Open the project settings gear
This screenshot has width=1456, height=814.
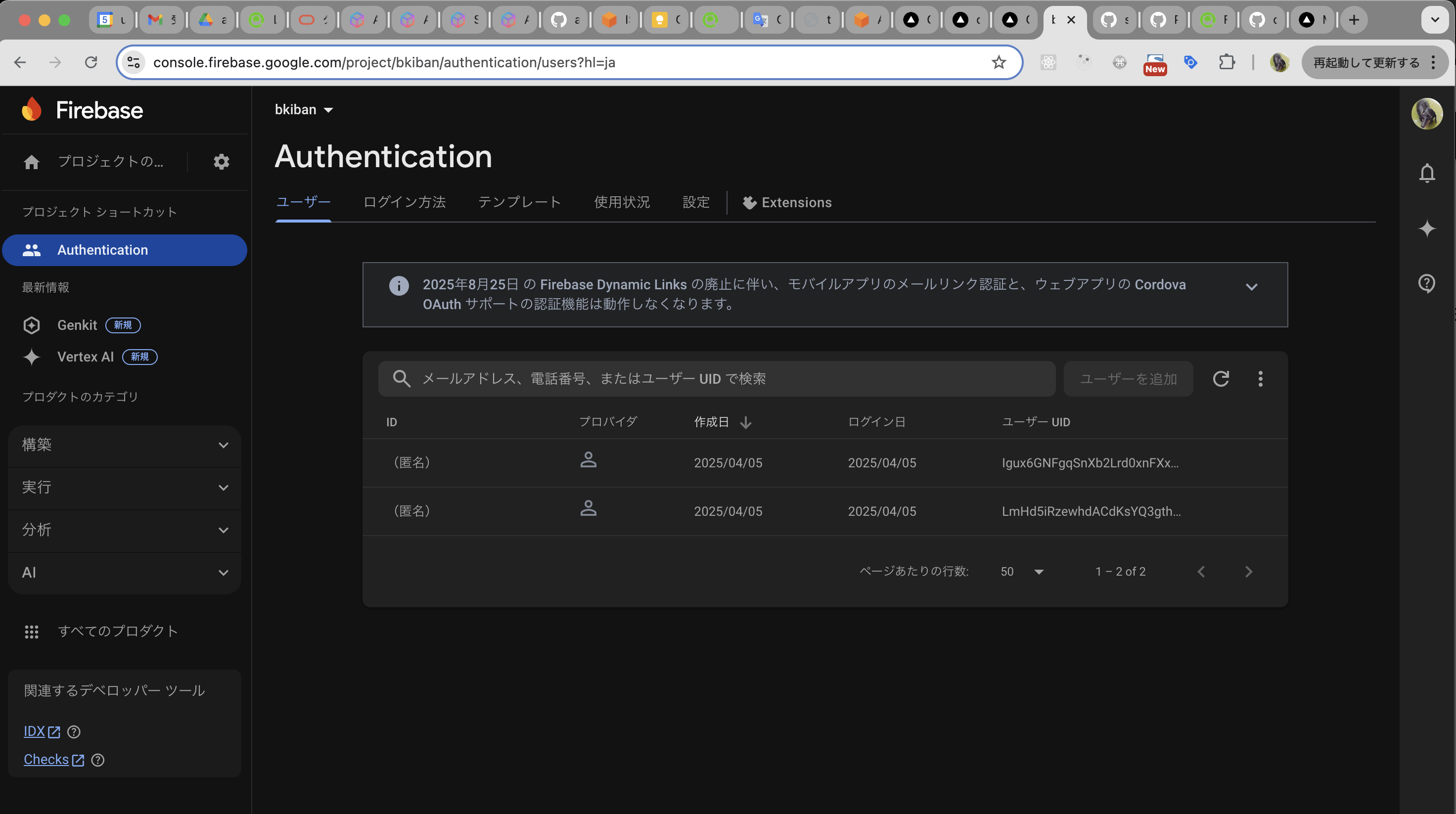[x=222, y=162]
